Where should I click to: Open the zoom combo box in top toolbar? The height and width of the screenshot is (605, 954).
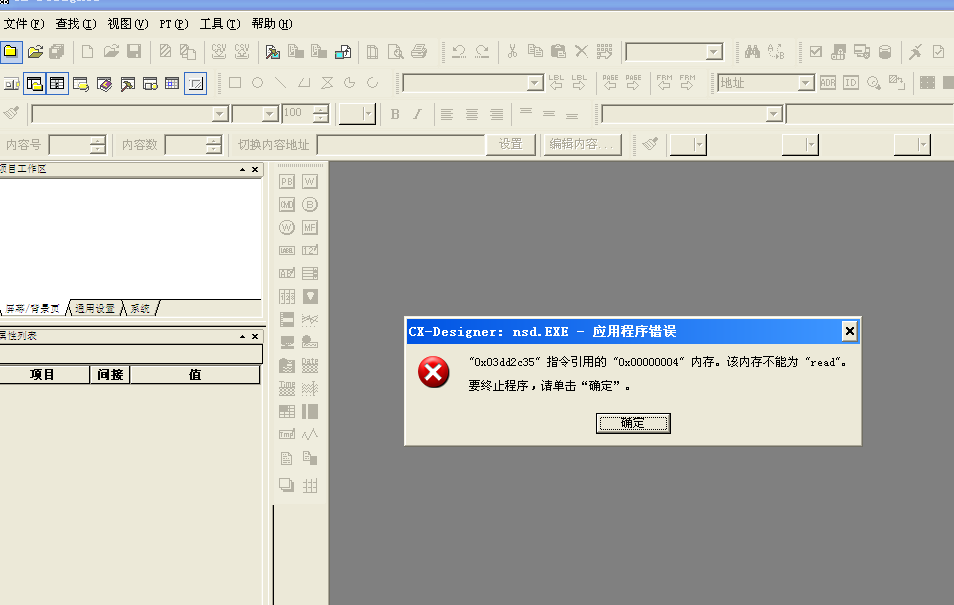[713, 51]
